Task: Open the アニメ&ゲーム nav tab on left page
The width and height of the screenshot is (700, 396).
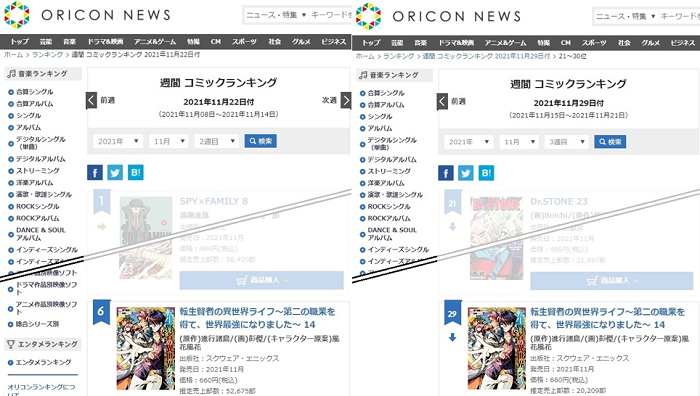Action: 155,42
